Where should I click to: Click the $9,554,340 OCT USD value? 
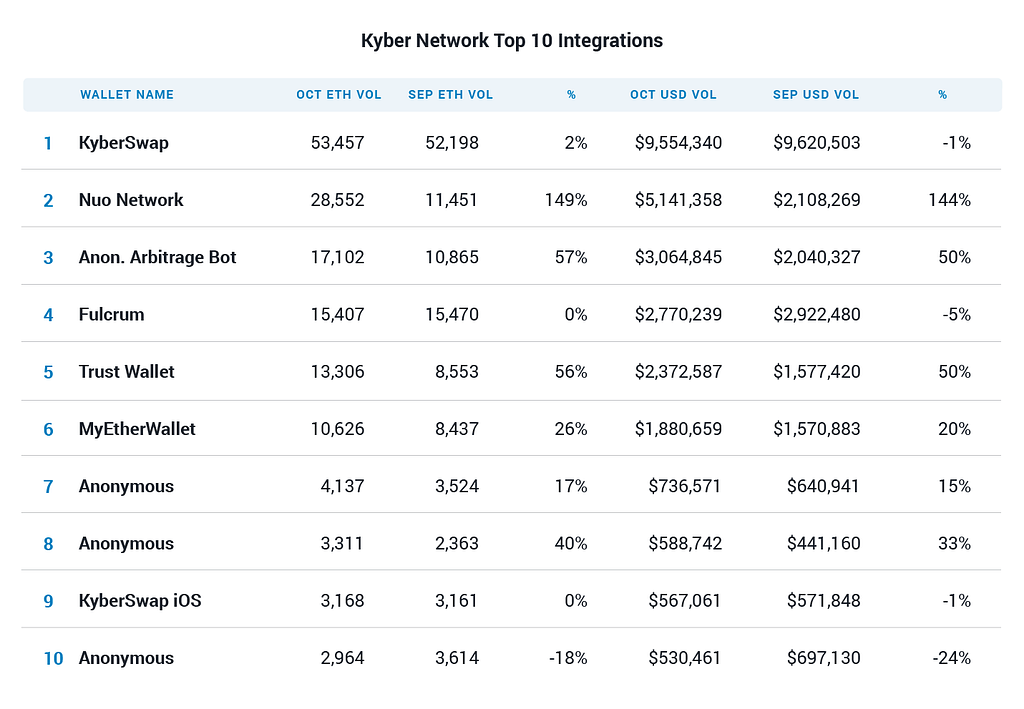pyautogui.click(x=679, y=142)
